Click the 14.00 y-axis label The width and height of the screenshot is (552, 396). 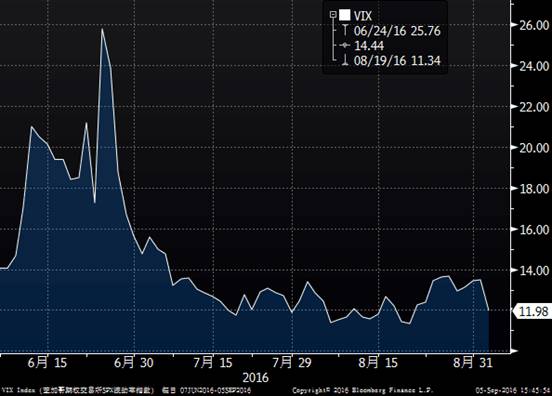click(534, 270)
